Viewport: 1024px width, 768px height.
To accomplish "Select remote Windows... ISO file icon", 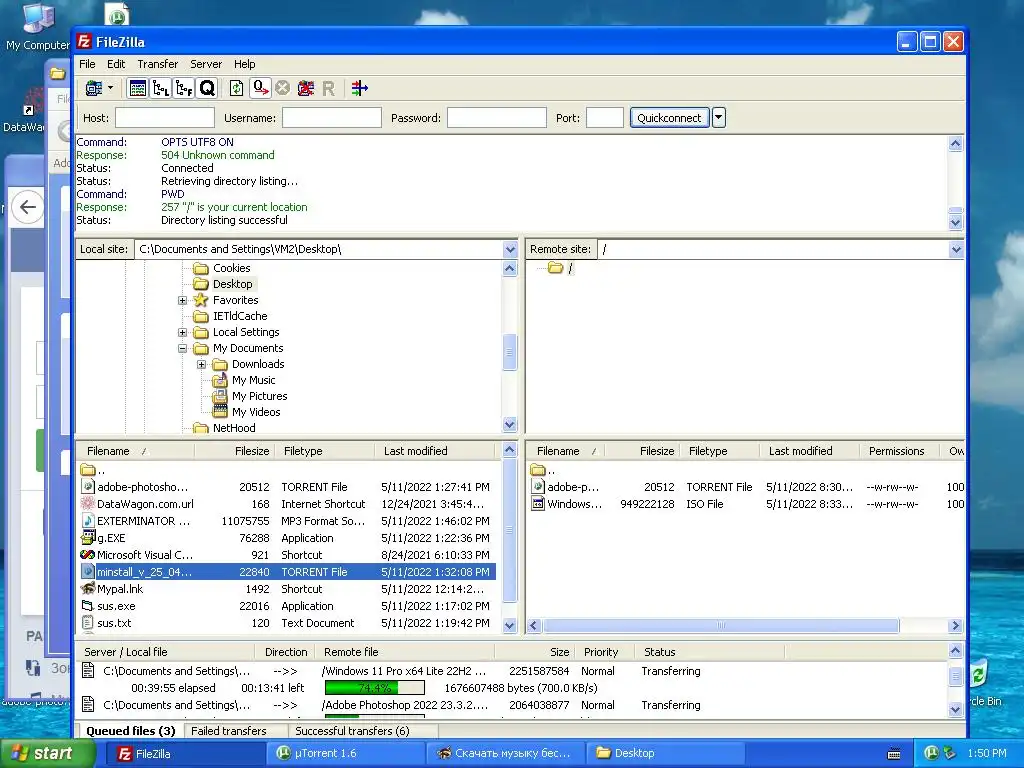I will 537,504.
